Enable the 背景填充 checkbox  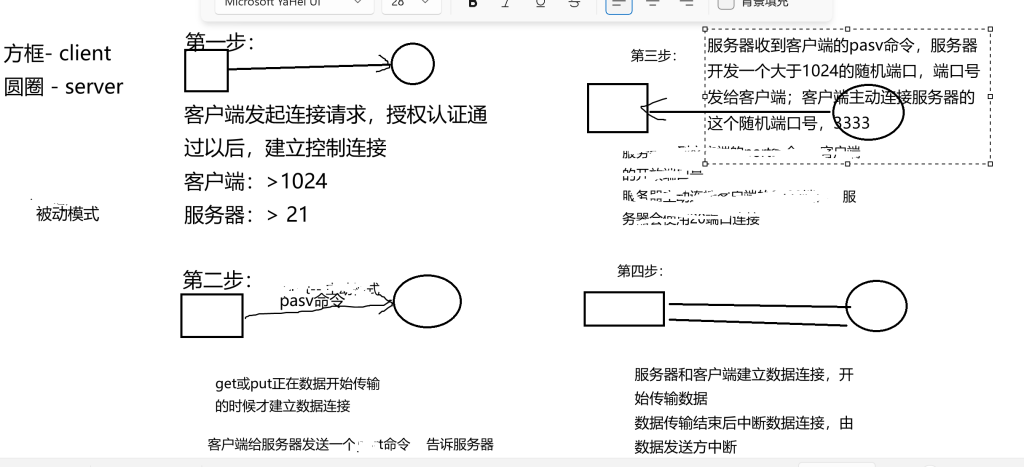[726, 4]
